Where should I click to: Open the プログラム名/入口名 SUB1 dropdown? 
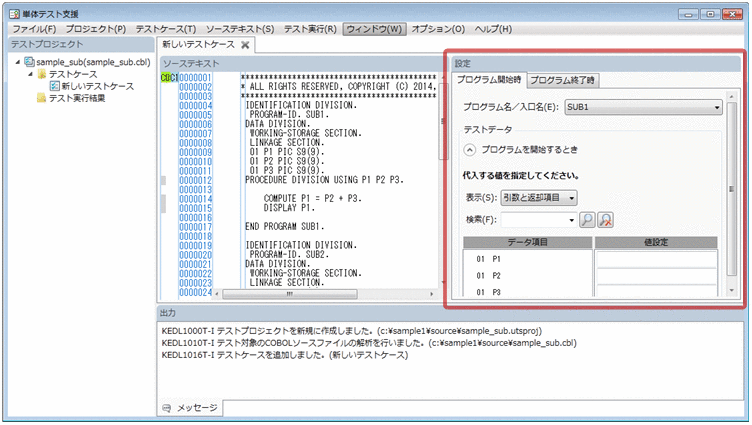(643, 107)
